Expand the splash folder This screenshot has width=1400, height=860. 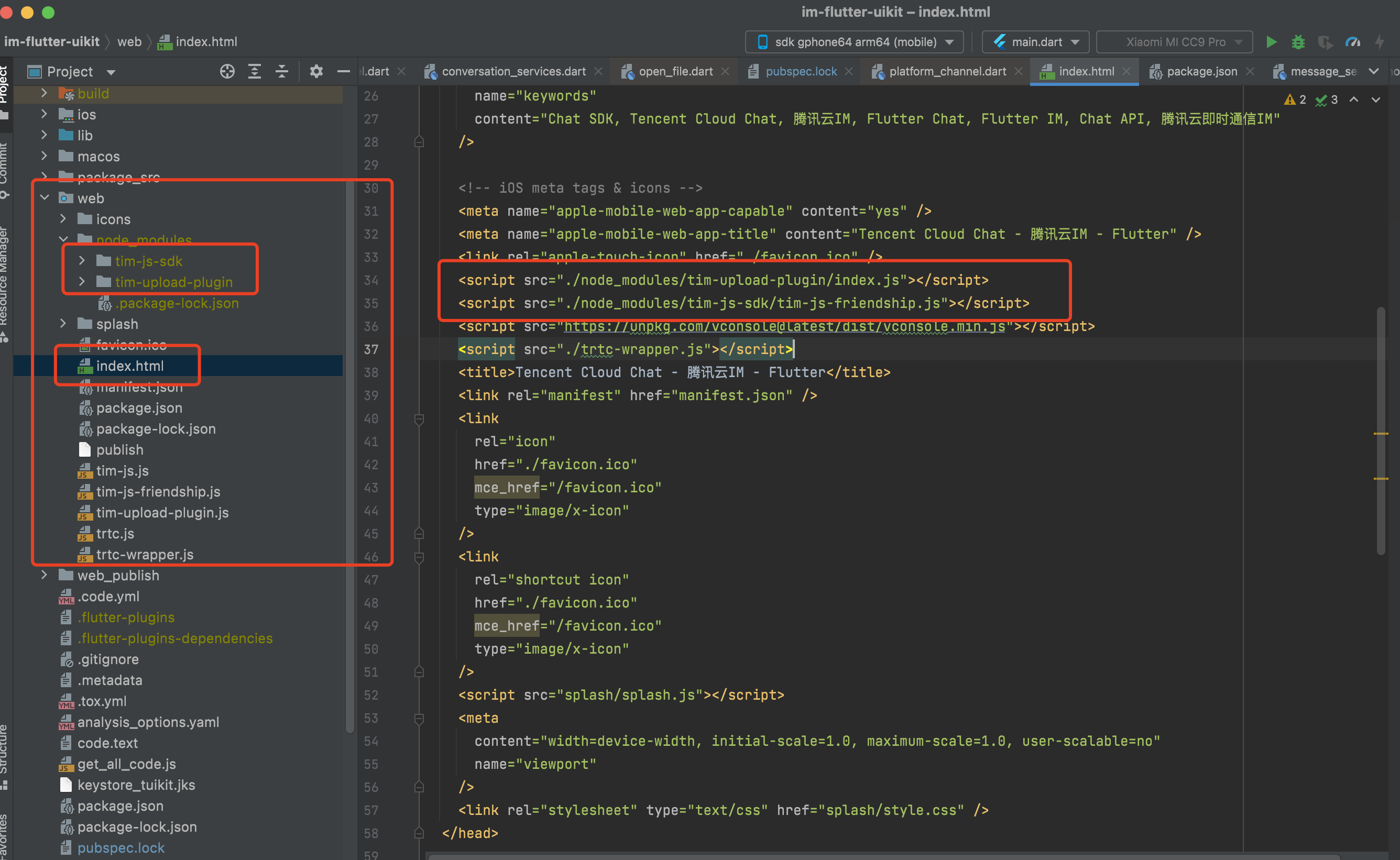[x=63, y=324]
